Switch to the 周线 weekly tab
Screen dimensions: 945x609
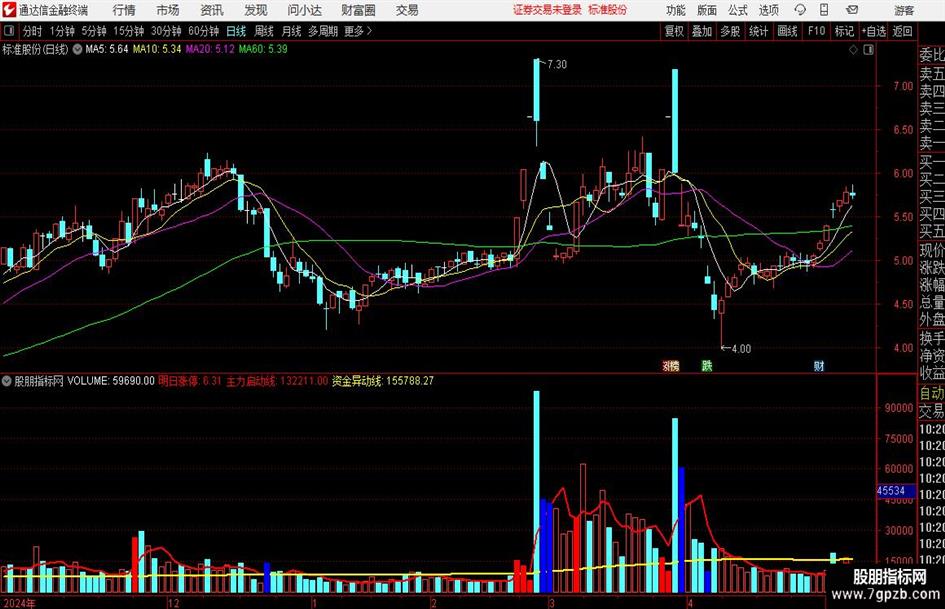click(263, 31)
